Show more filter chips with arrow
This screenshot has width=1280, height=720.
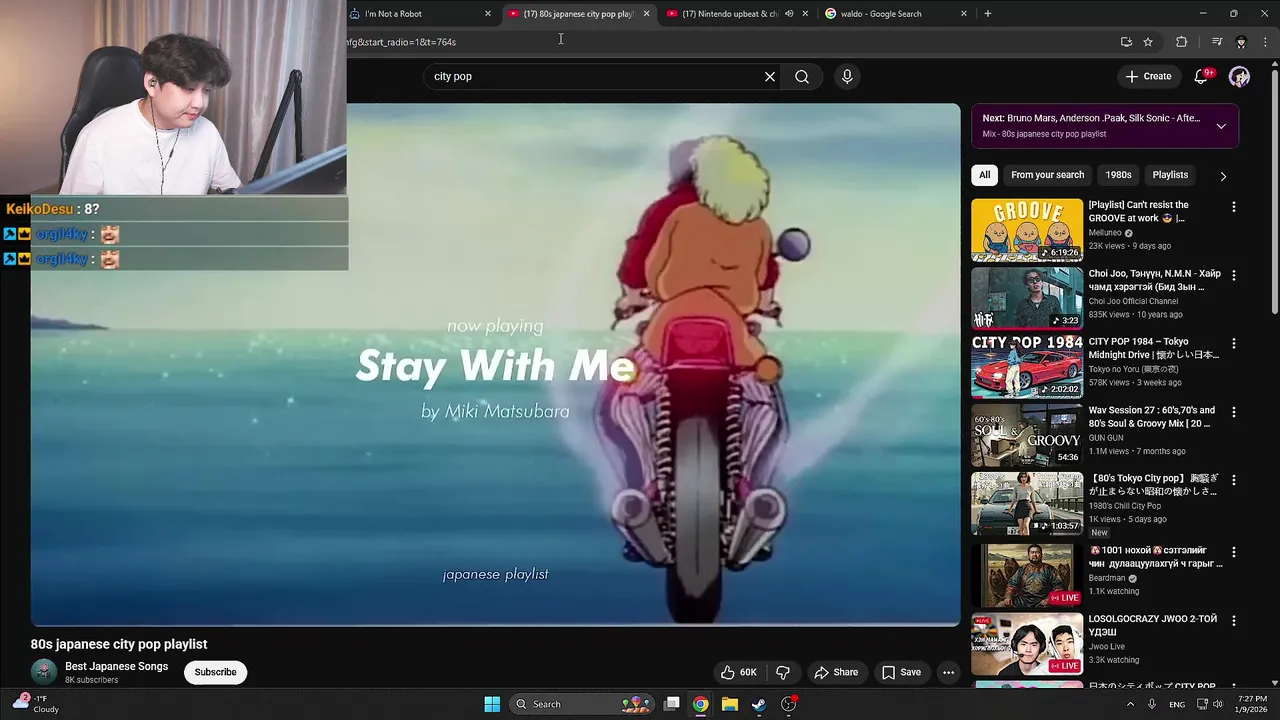click(1223, 176)
